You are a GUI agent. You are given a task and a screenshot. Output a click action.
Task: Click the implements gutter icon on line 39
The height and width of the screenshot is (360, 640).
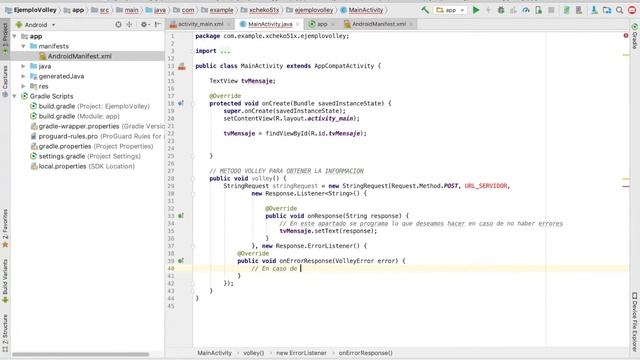click(180, 261)
